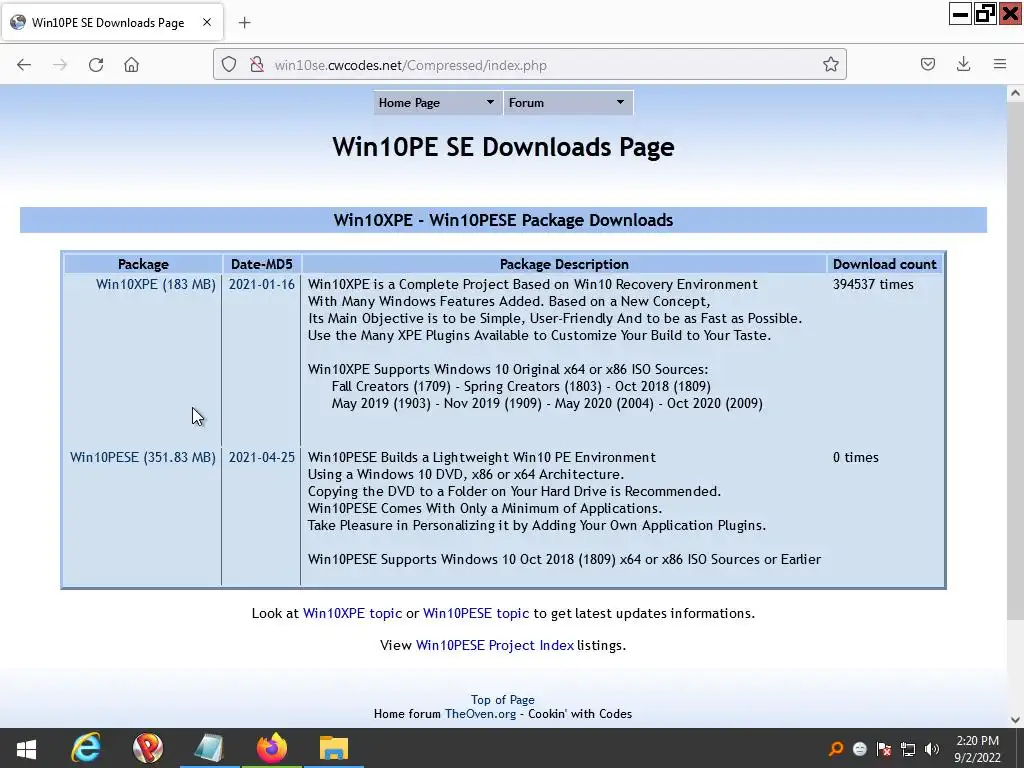The image size is (1024, 768).
Task: Reload the current page
Action: (96, 65)
